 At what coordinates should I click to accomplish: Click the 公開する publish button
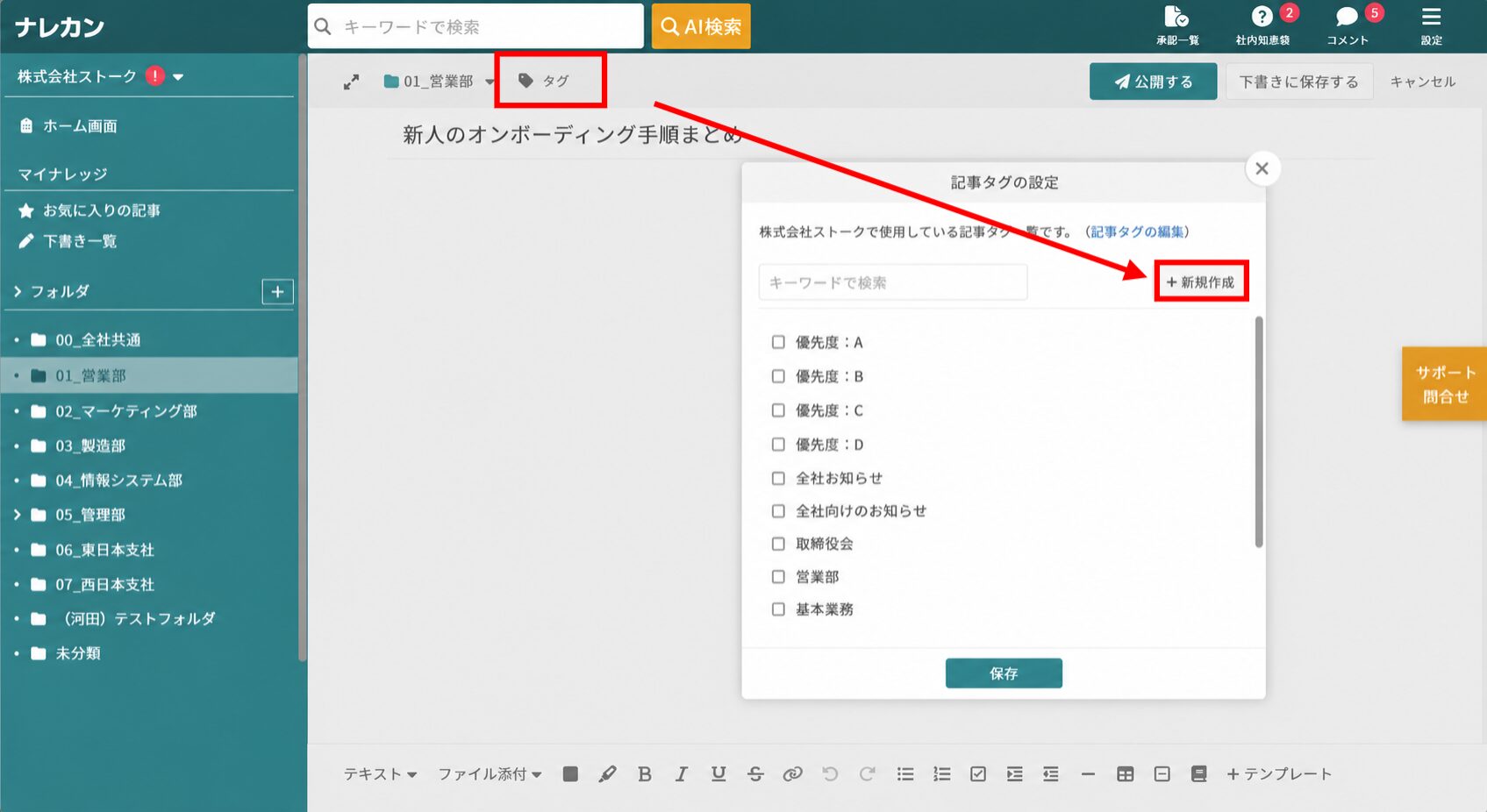(1153, 82)
